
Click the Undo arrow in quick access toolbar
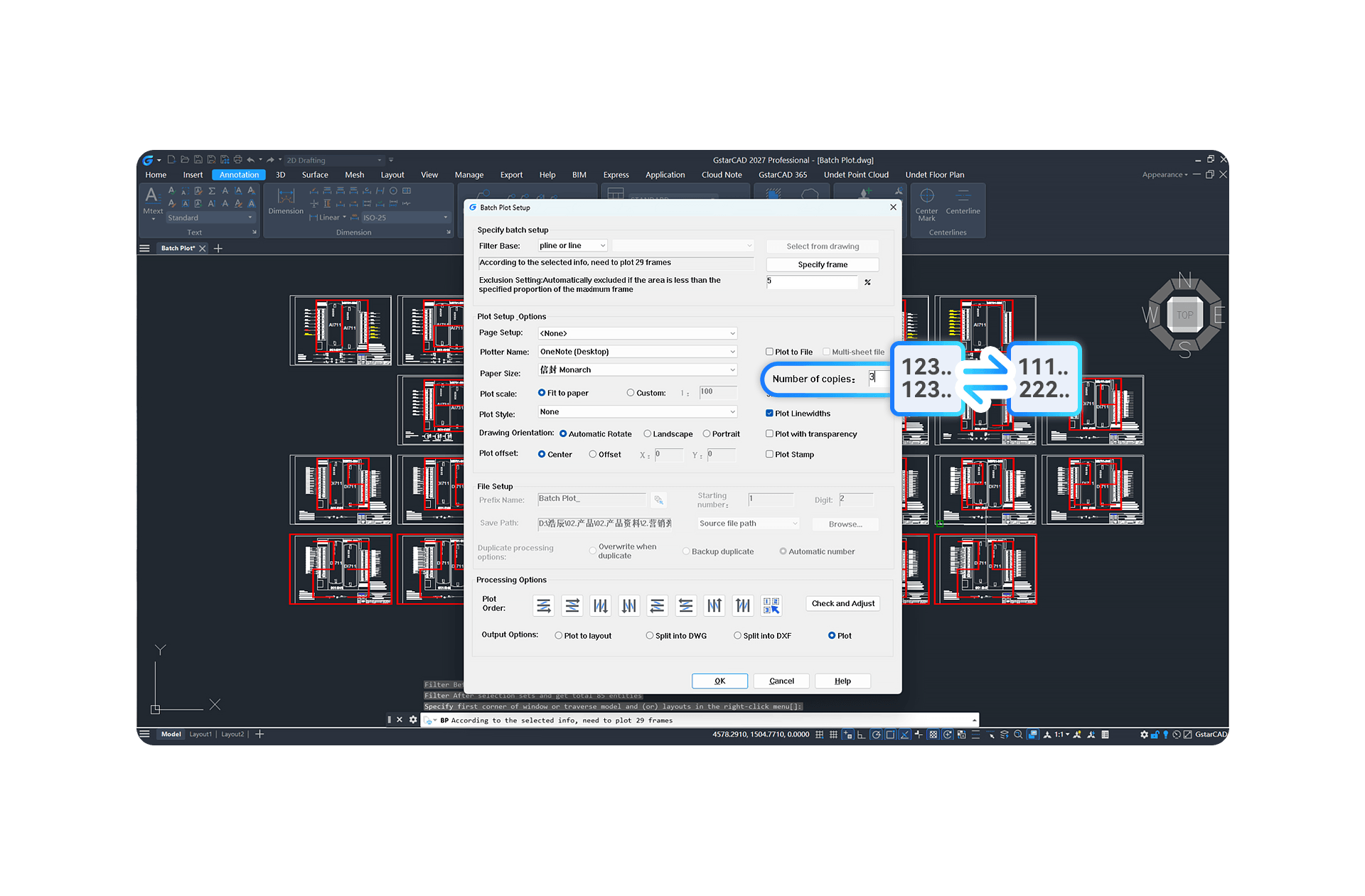[x=250, y=160]
